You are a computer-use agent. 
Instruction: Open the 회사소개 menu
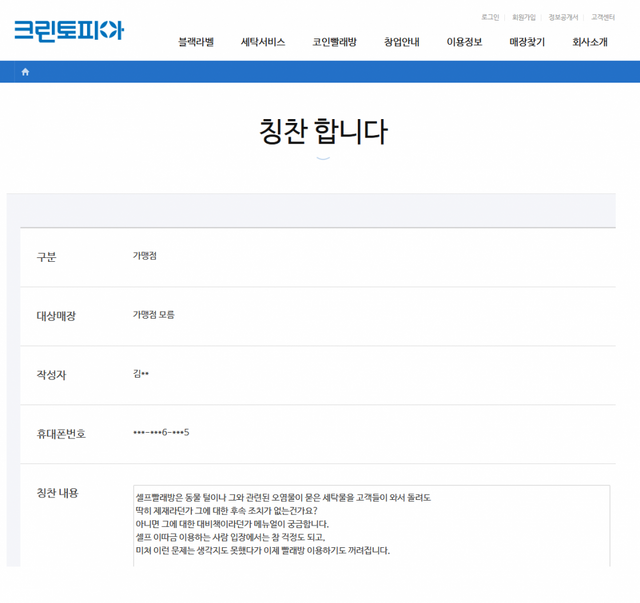click(x=590, y=42)
